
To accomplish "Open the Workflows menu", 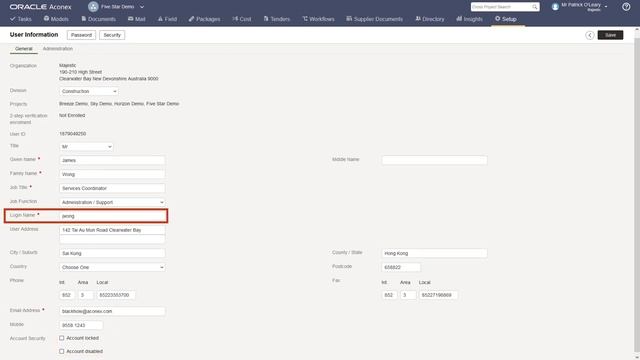I will 318,19.
